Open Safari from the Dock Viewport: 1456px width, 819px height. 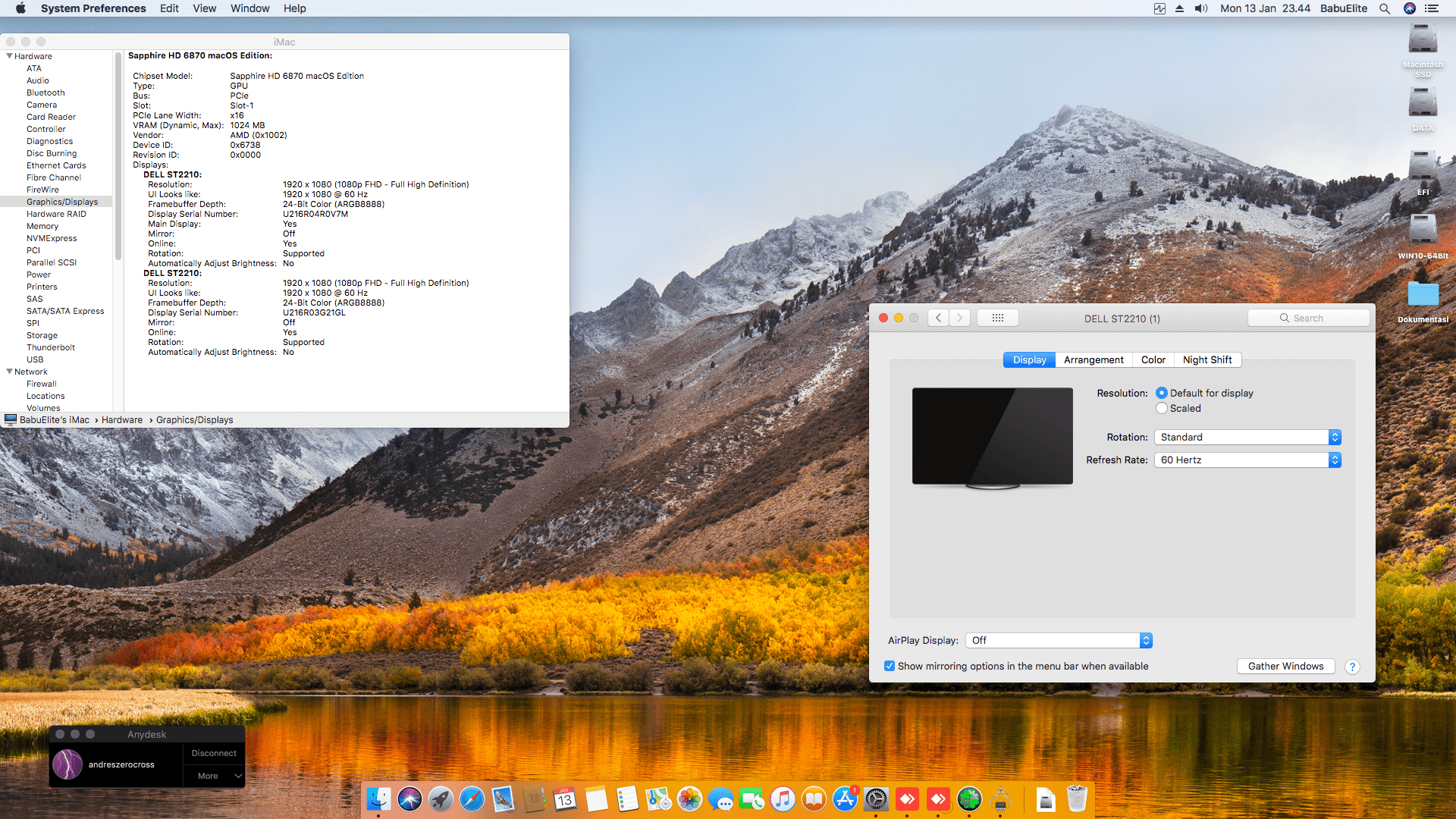tap(472, 799)
